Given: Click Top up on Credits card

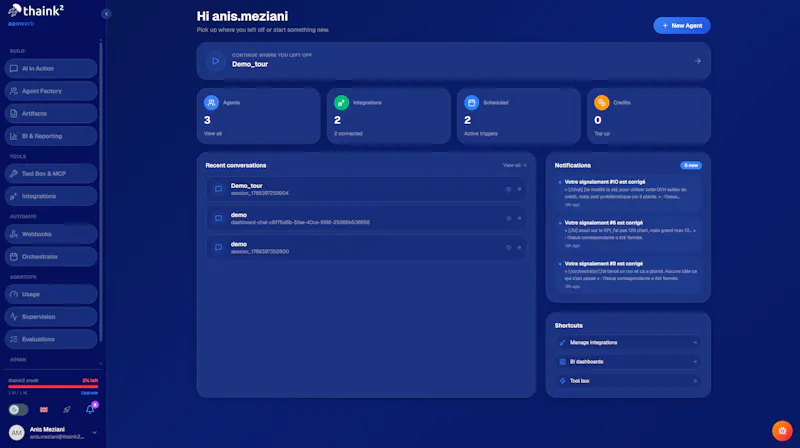Looking at the screenshot, I should click(x=602, y=134).
